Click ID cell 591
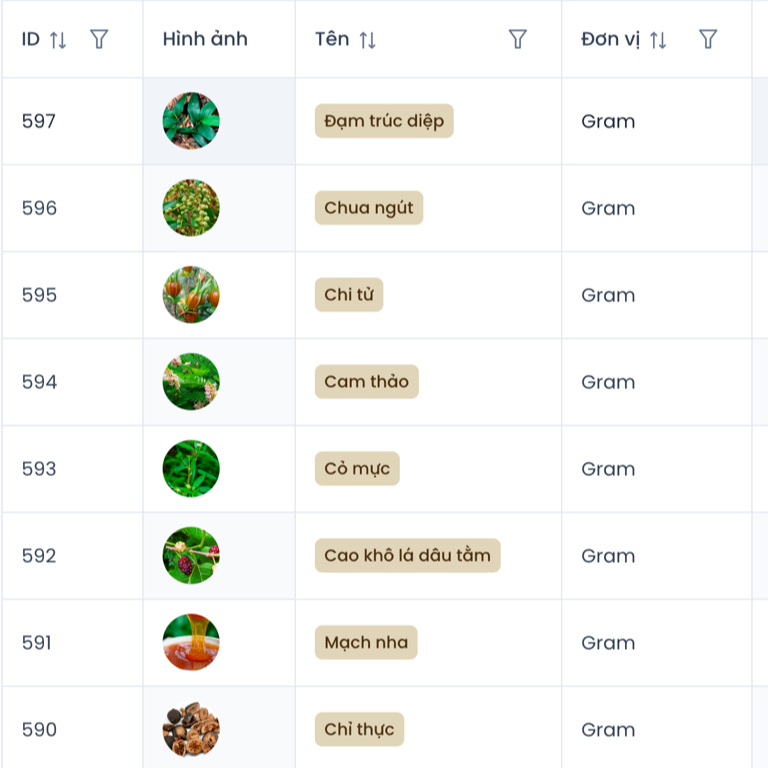The height and width of the screenshot is (768, 768). click(37, 643)
